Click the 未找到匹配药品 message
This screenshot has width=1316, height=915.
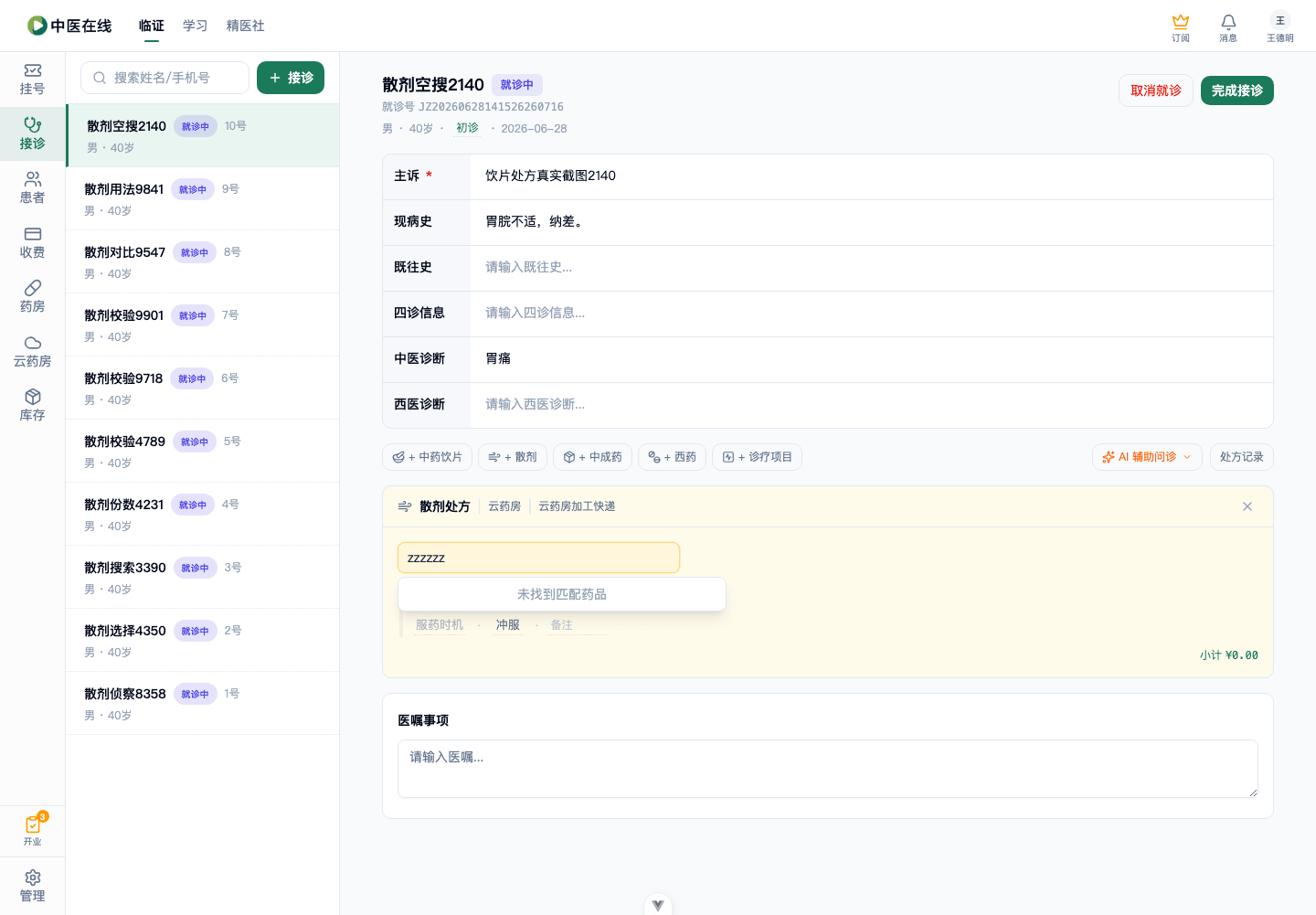point(562,594)
